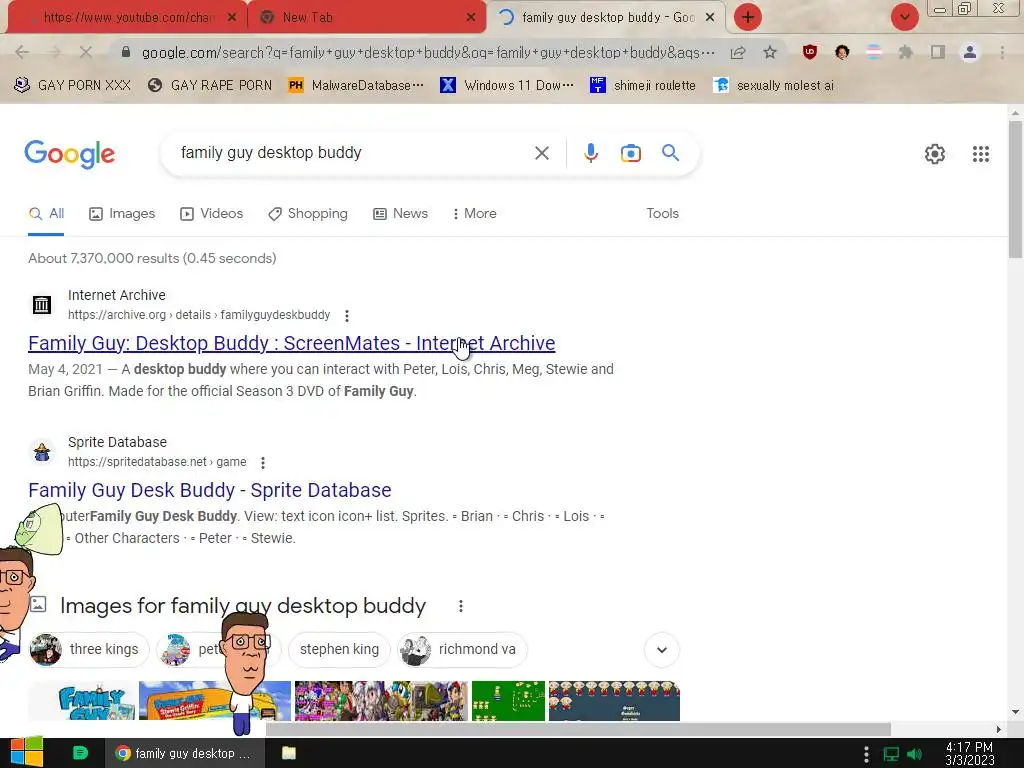Image resolution: width=1024 pixels, height=768 pixels.
Task: Open the More search filters menu
Action: (474, 214)
